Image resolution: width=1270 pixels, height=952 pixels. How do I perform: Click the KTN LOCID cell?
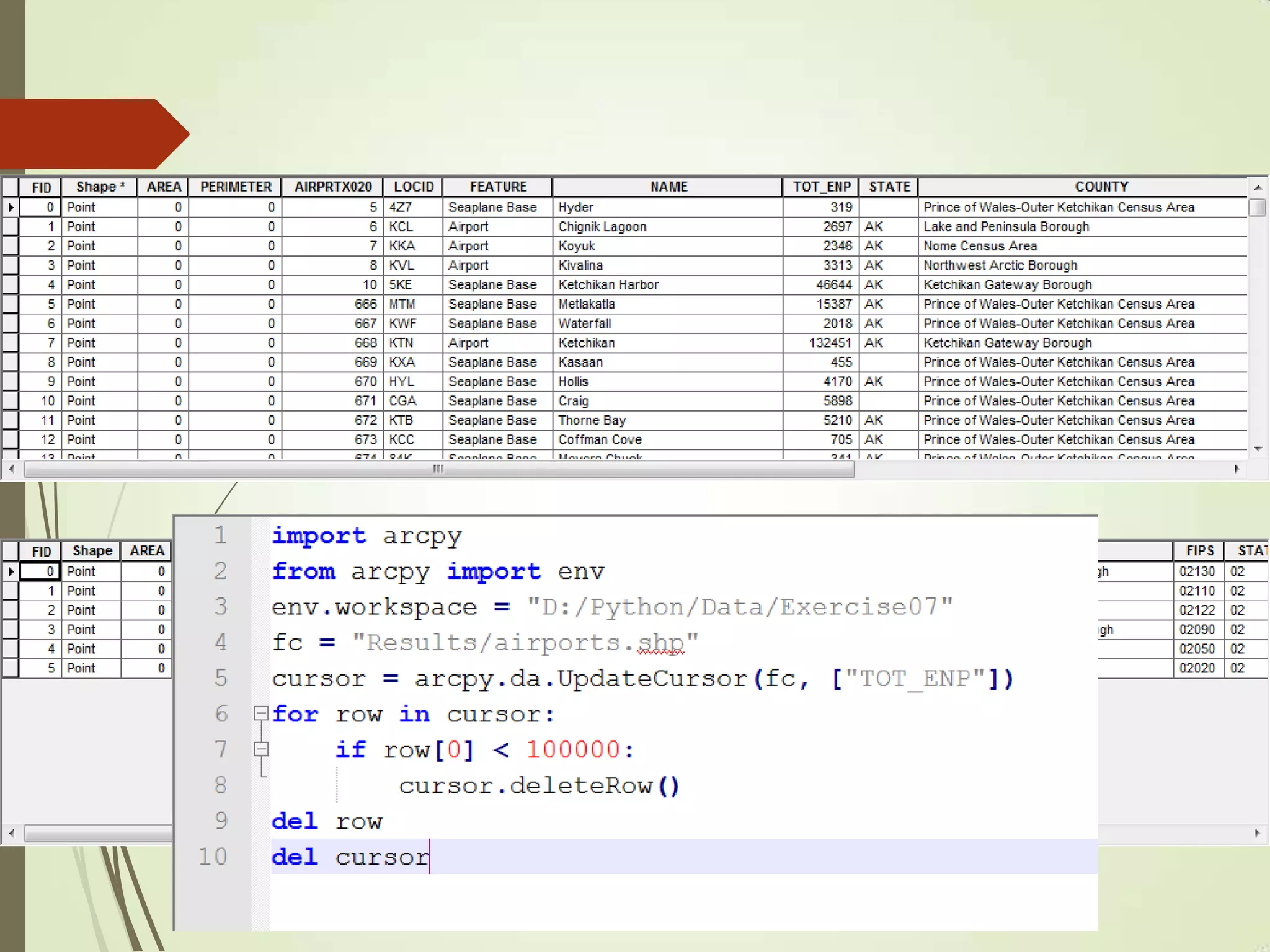coord(413,343)
